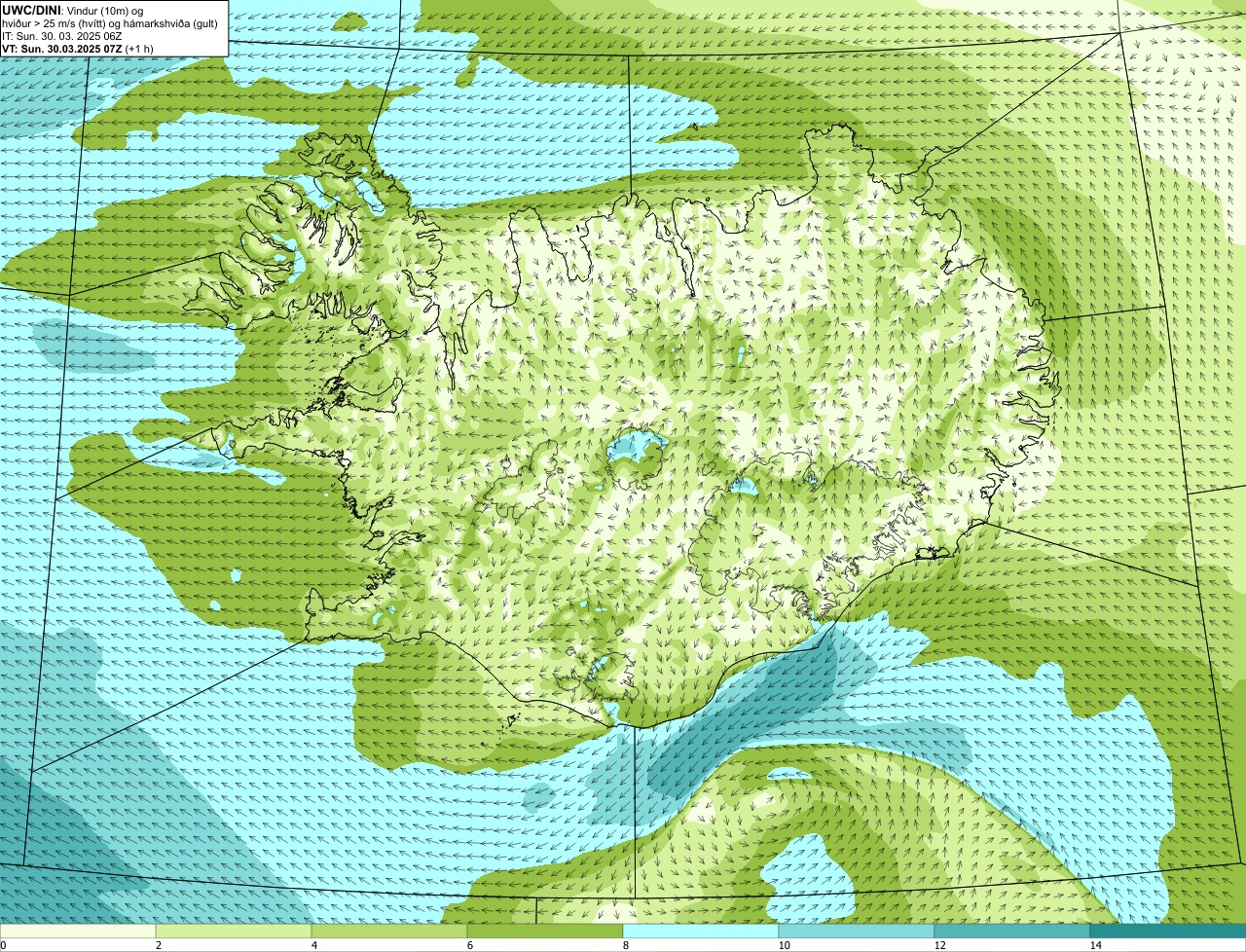This screenshot has width=1246, height=952.
Task: Click the '(+1 h)' forecast offset text
Action: click(139, 49)
